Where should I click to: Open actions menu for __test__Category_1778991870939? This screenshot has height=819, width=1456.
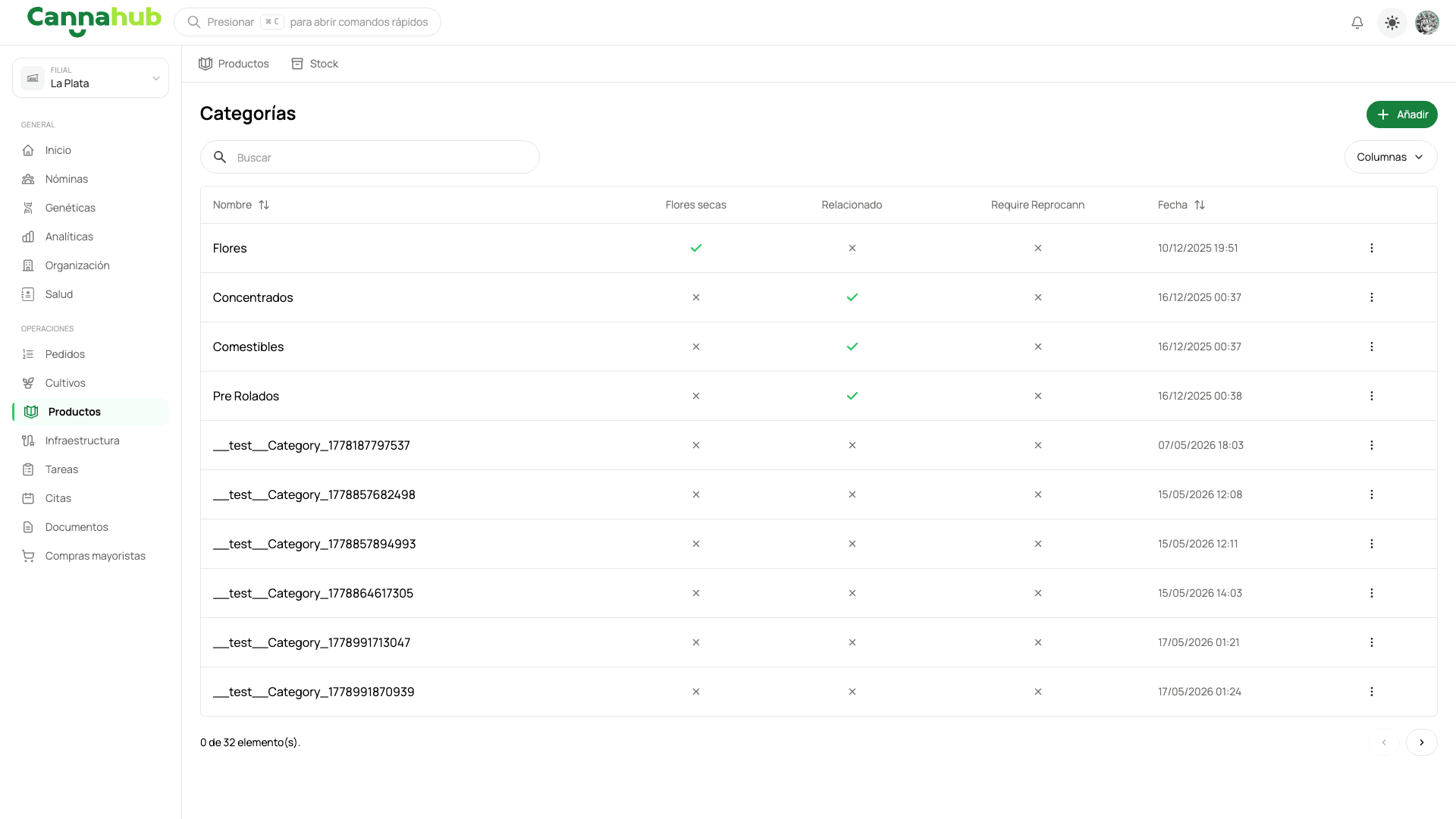click(x=1371, y=692)
